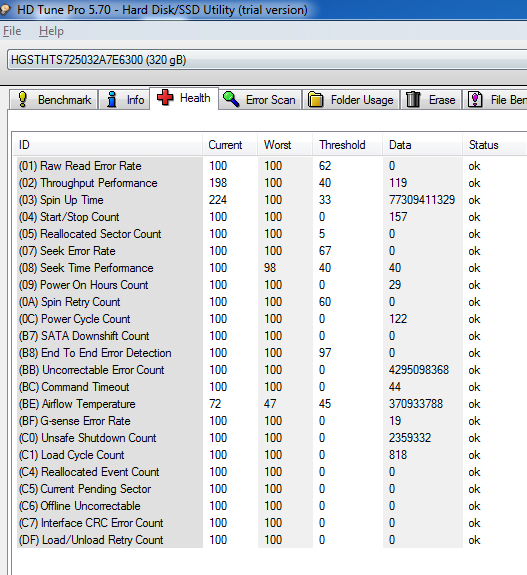Sort by the Status column header
Screen dimensions: 527x575
(x=495, y=145)
